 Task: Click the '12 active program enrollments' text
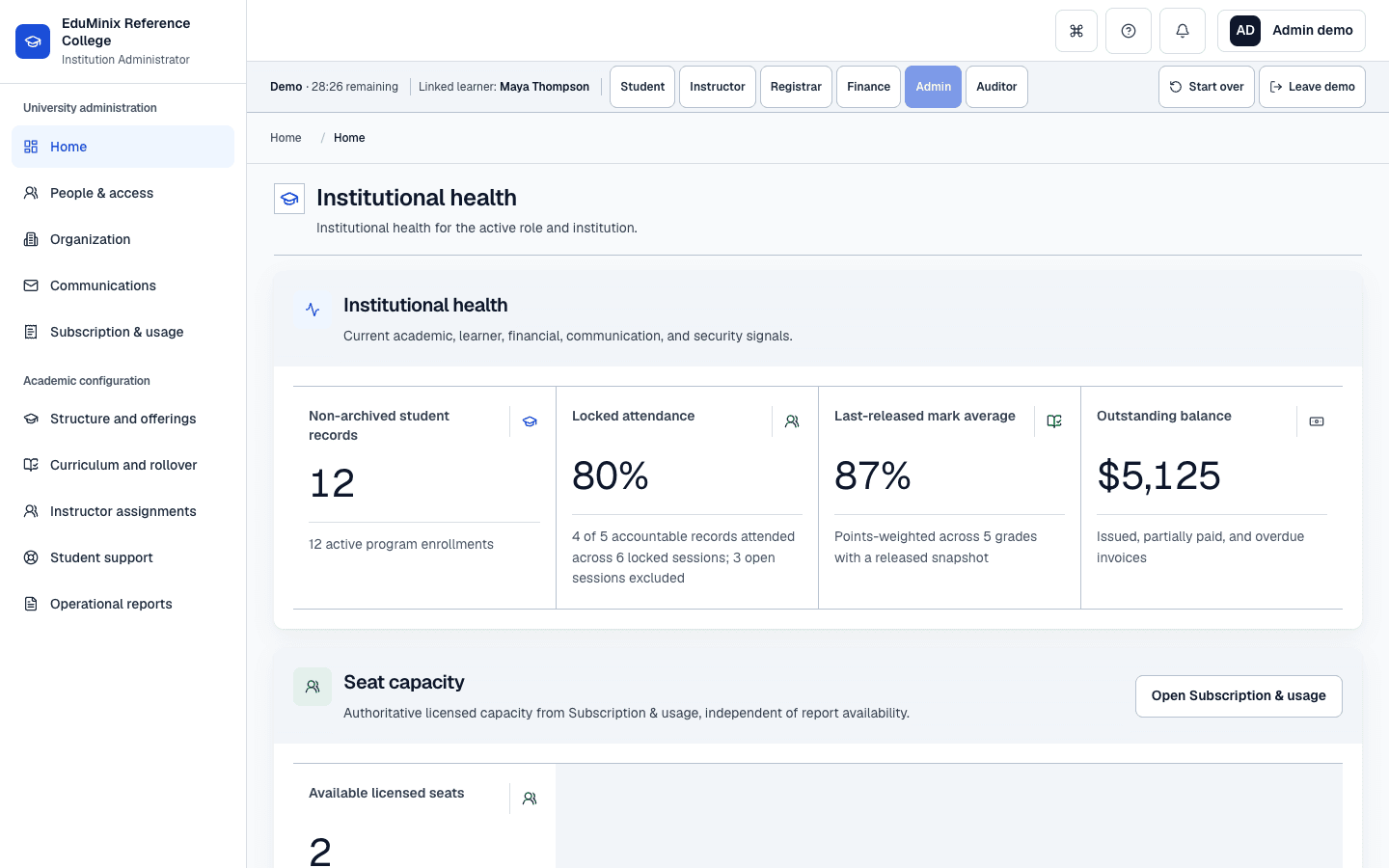coord(401,544)
